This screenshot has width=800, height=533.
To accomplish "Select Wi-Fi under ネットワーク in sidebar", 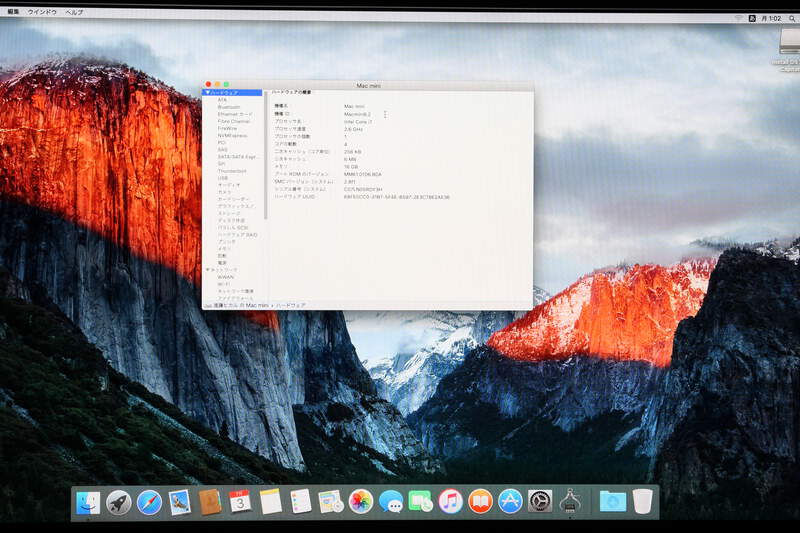I will coord(223,284).
